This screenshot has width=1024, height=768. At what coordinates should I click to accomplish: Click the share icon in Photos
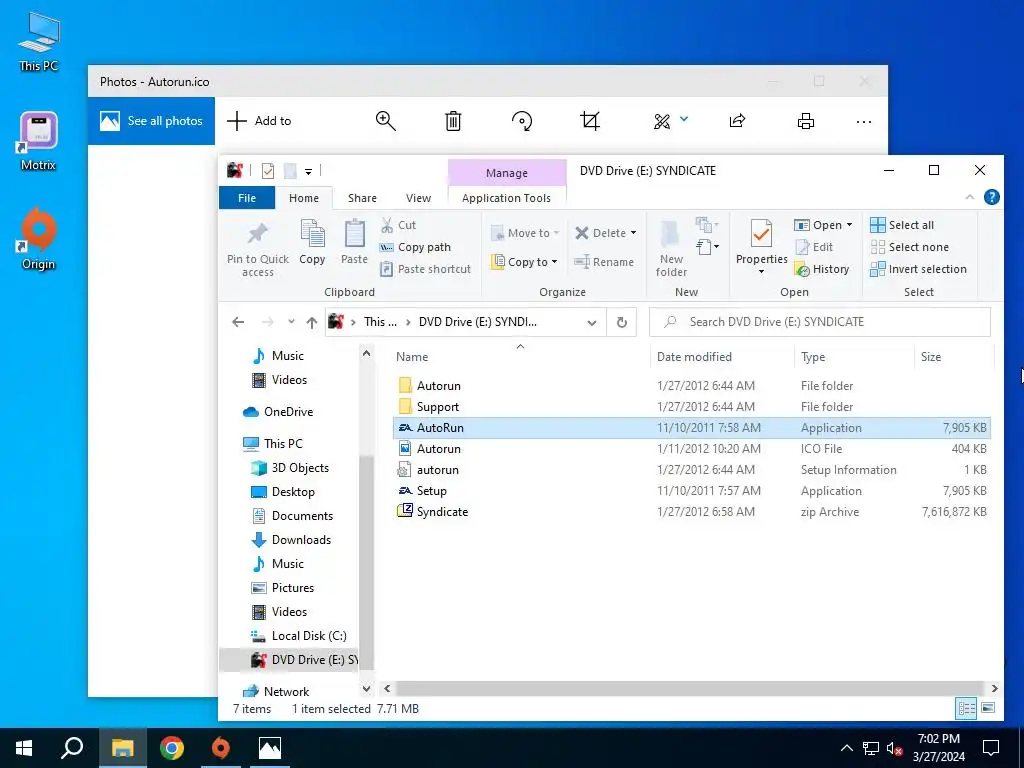coord(737,121)
